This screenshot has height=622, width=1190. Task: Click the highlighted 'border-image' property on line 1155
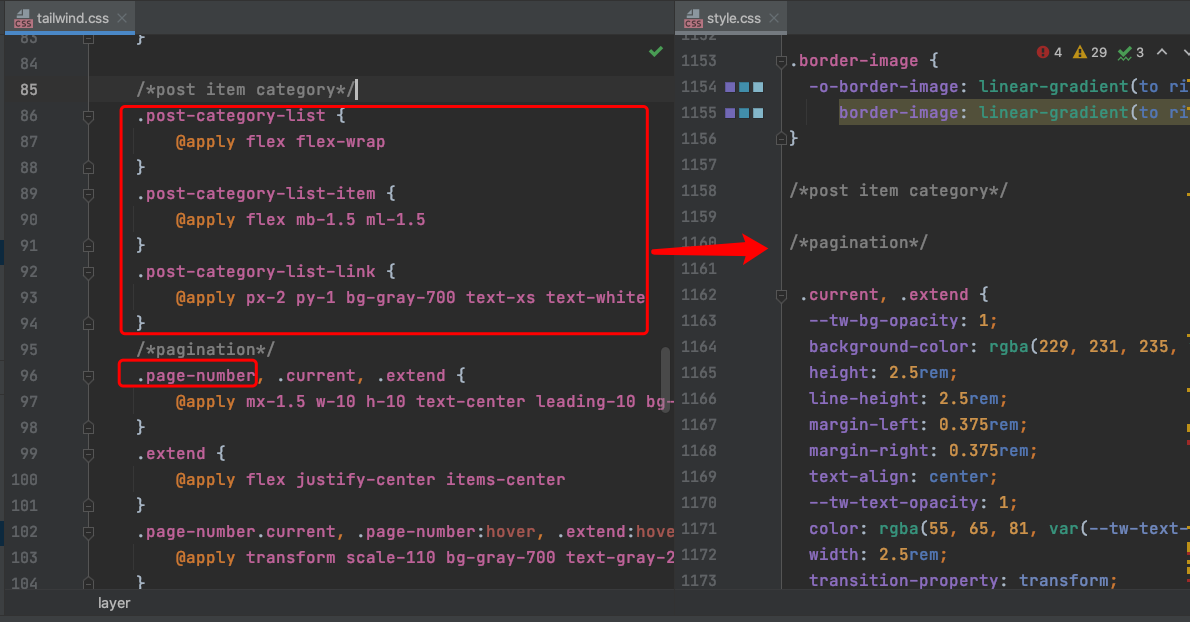coord(899,112)
